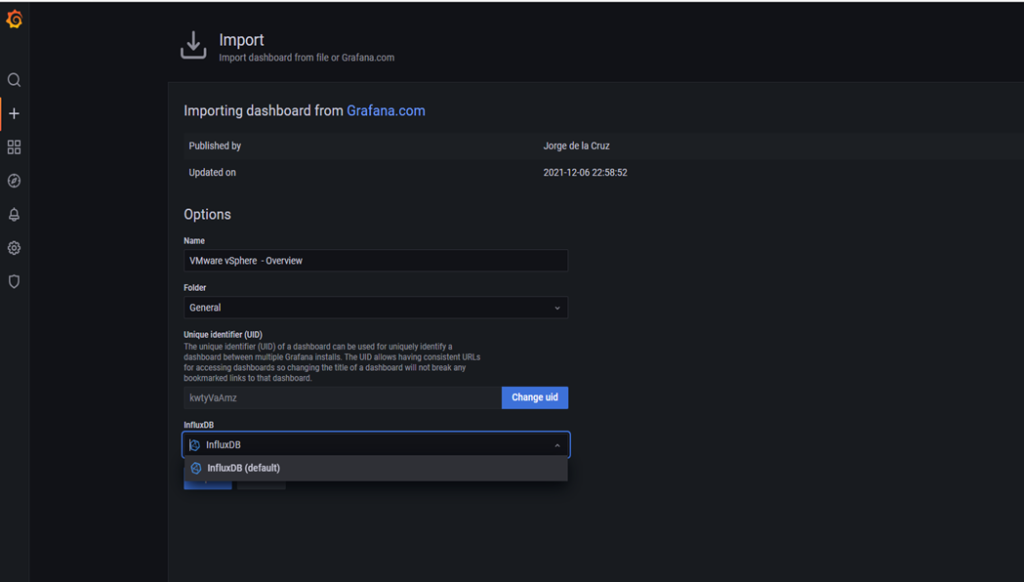
Task: Click the Unique identifier (UID) label
Action: [223, 335]
